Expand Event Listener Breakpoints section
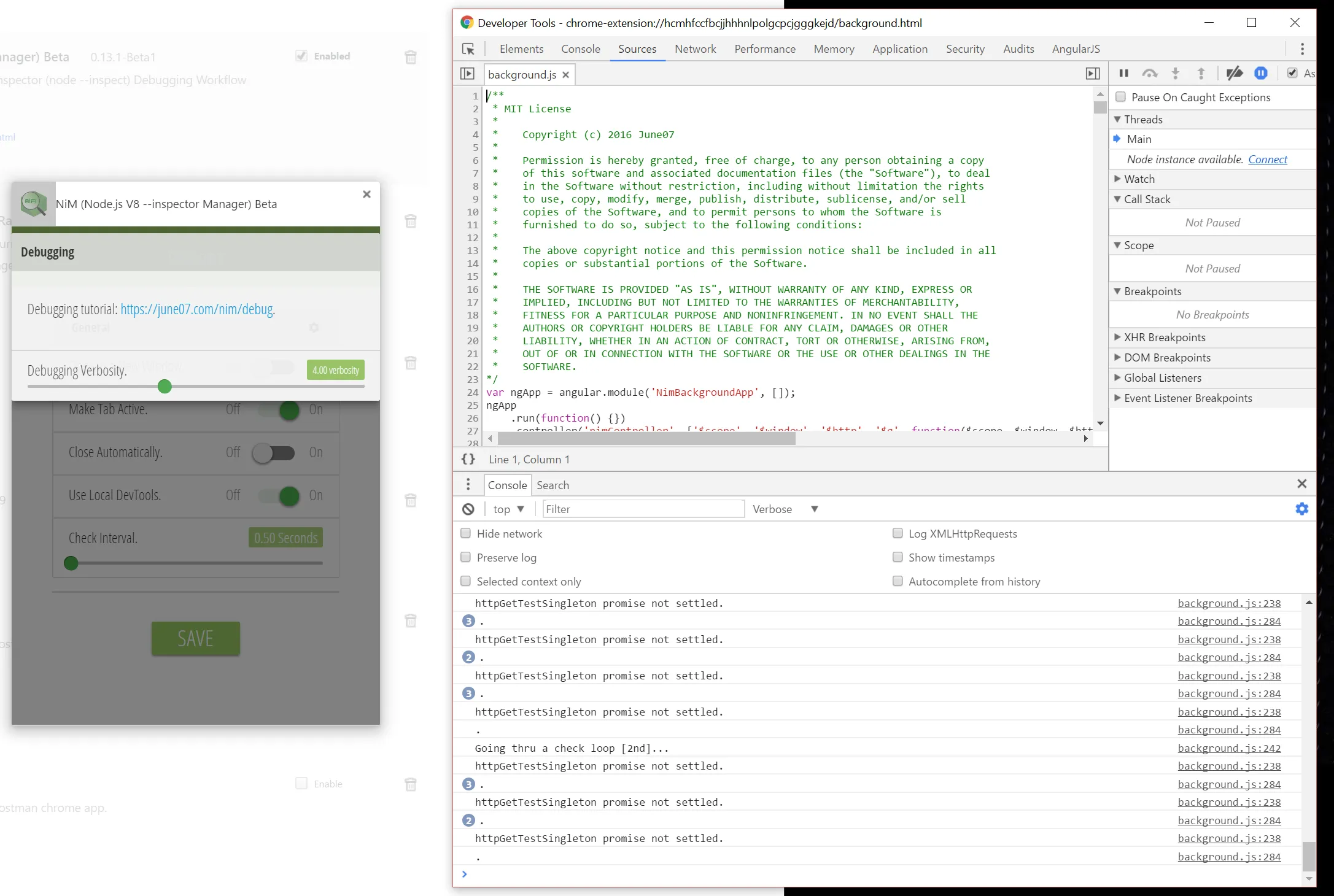1334x896 pixels. (1187, 398)
